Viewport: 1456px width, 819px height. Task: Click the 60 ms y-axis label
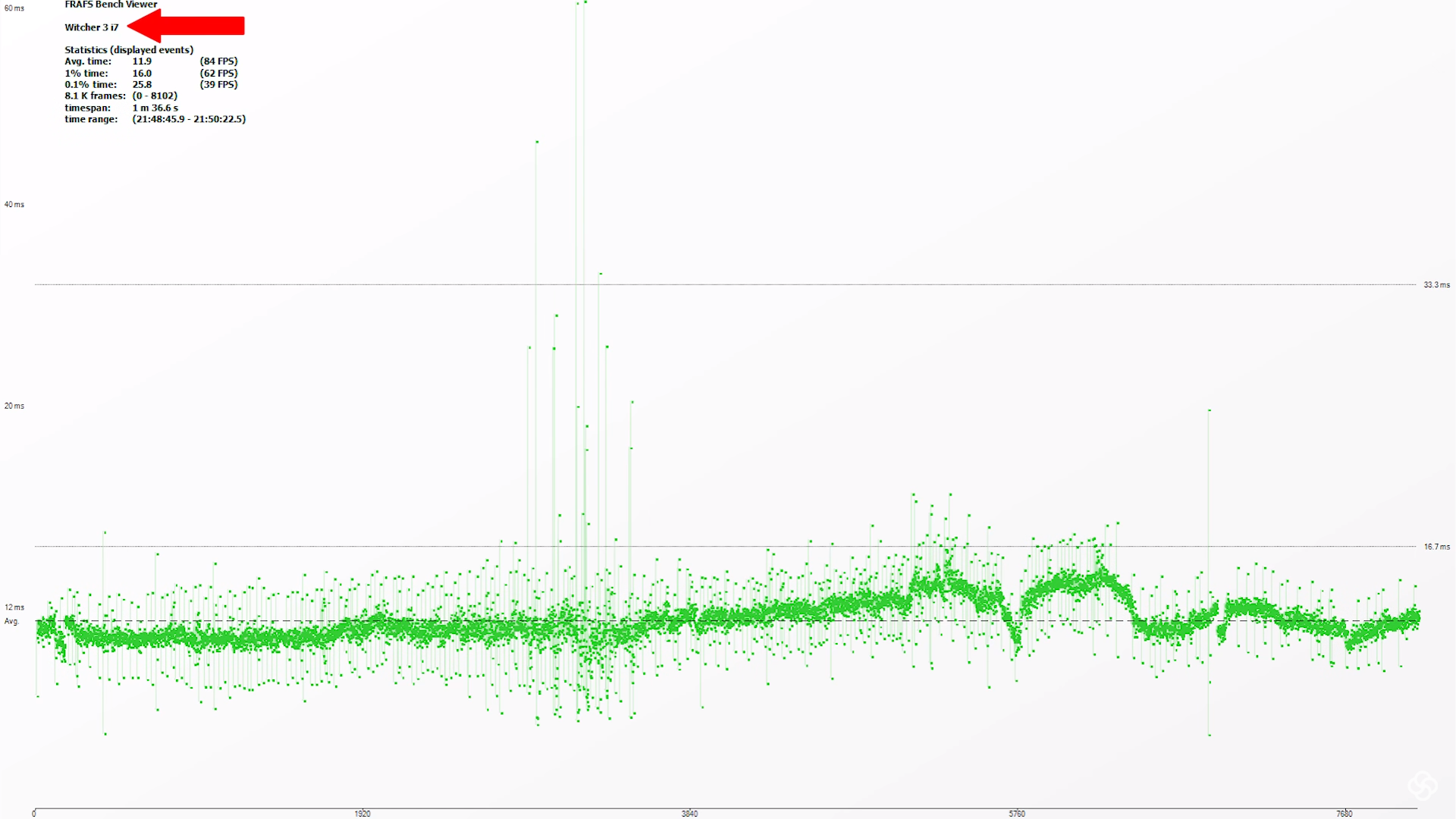[x=14, y=8]
